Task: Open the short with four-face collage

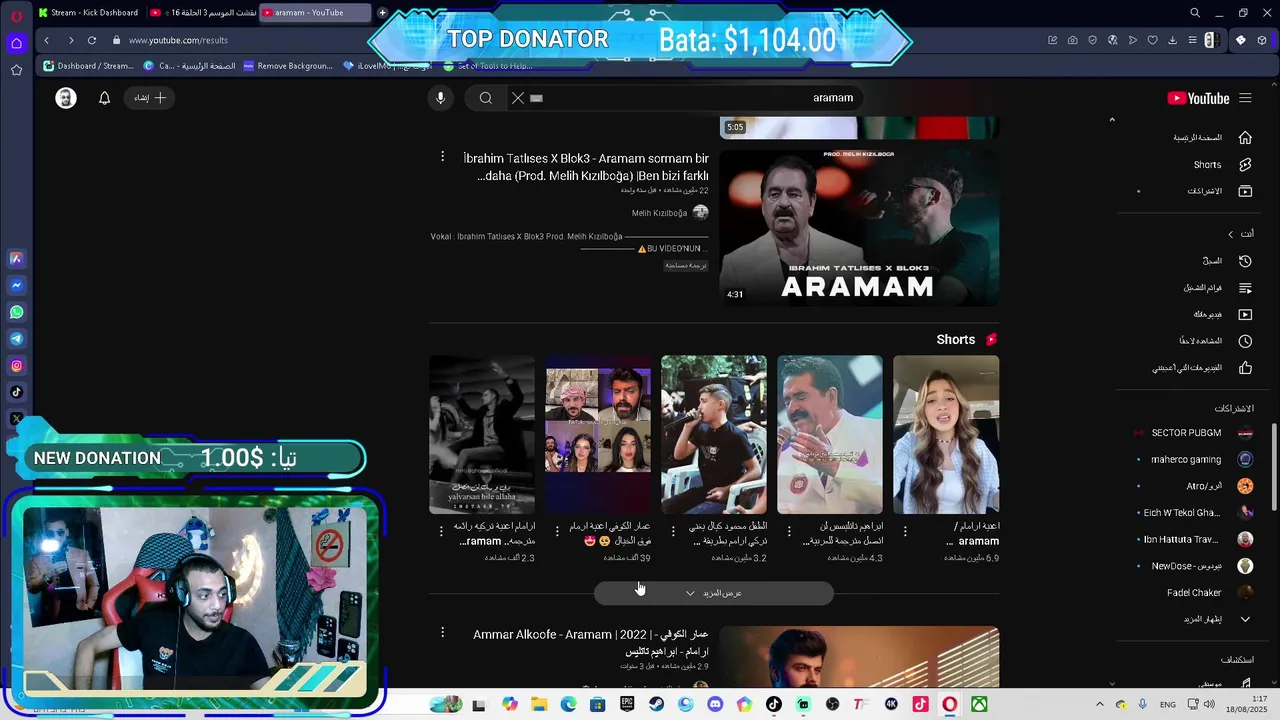Action: pyautogui.click(x=598, y=434)
